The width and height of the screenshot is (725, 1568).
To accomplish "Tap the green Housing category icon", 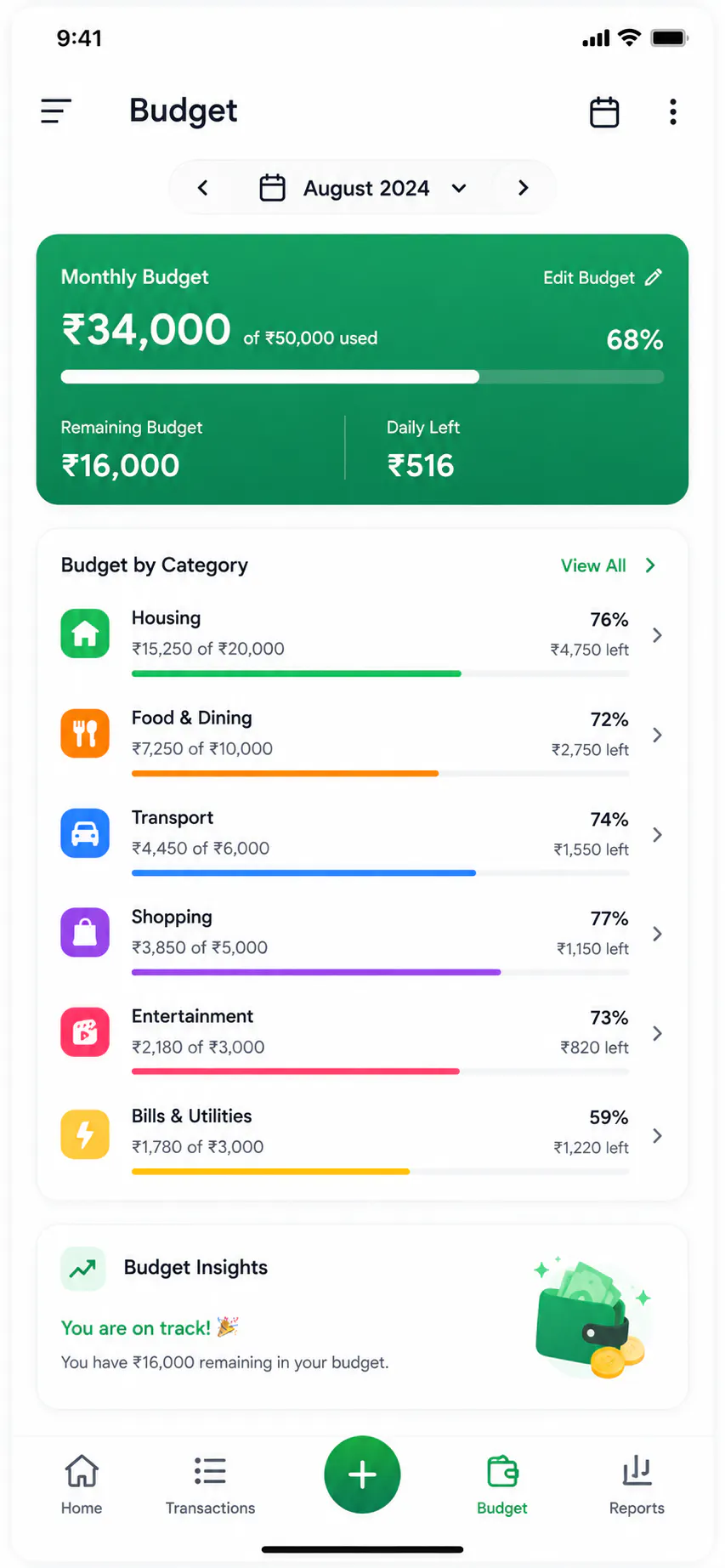I will tap(85, 633).
